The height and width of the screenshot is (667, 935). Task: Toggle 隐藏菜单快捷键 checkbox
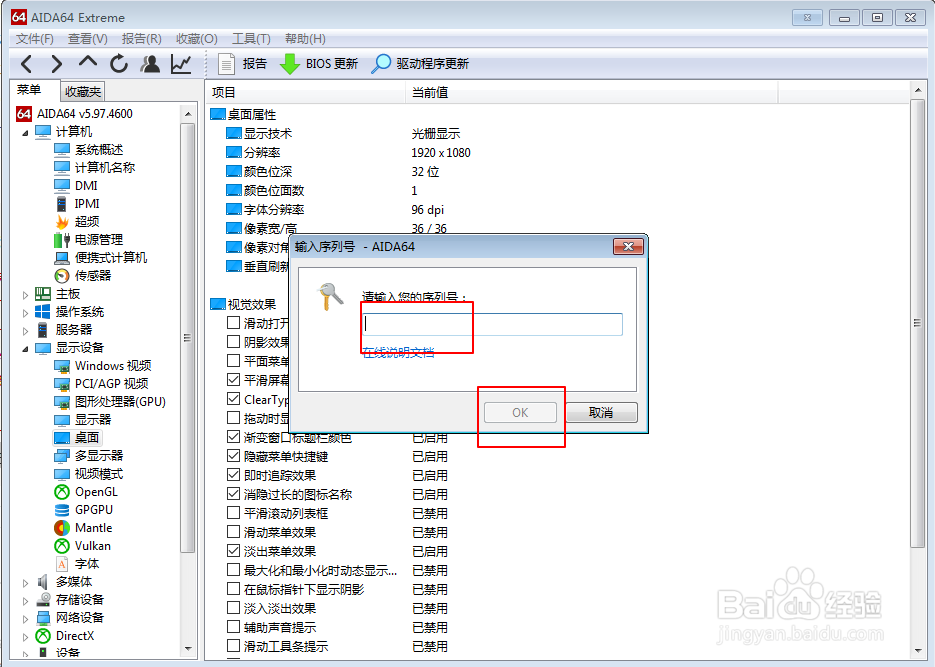pyautogui.click(x=234, y=456)
